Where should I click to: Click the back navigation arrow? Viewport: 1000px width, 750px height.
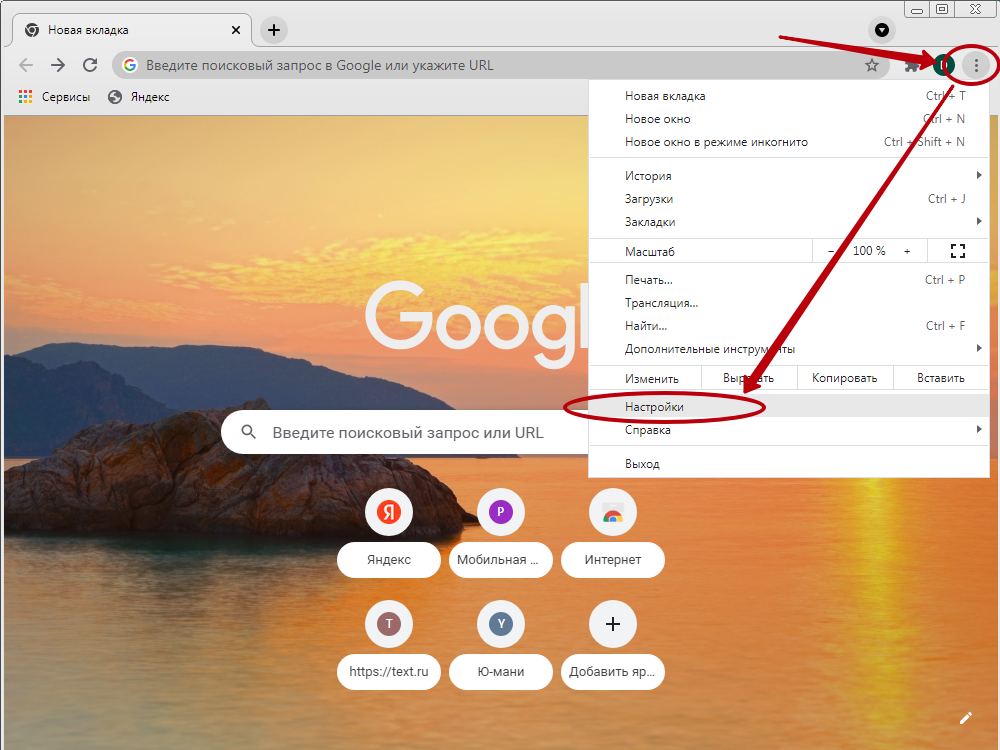(x=26, y=65)
